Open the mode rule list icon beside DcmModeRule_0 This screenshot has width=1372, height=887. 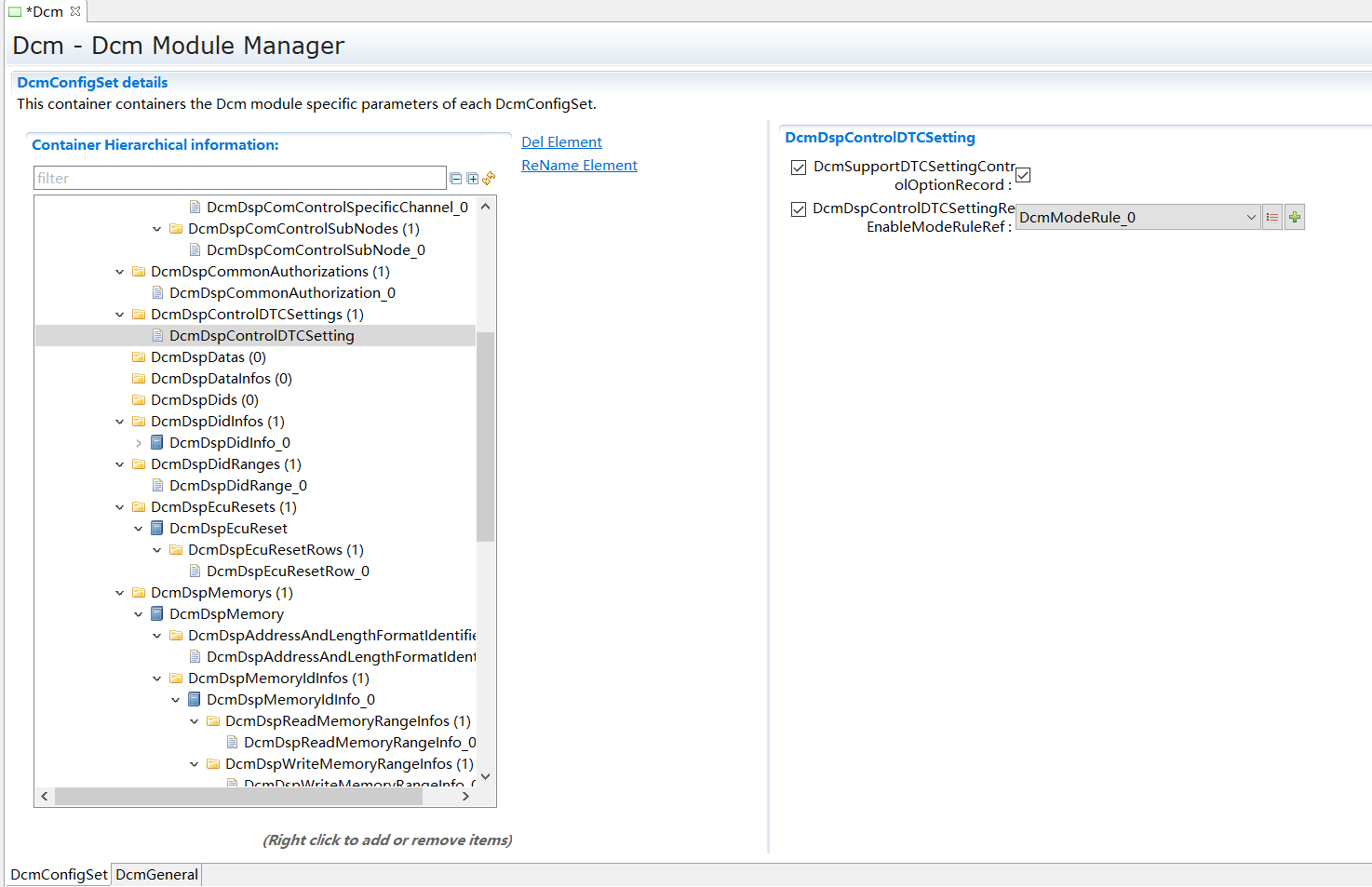tap(1272, 216)
